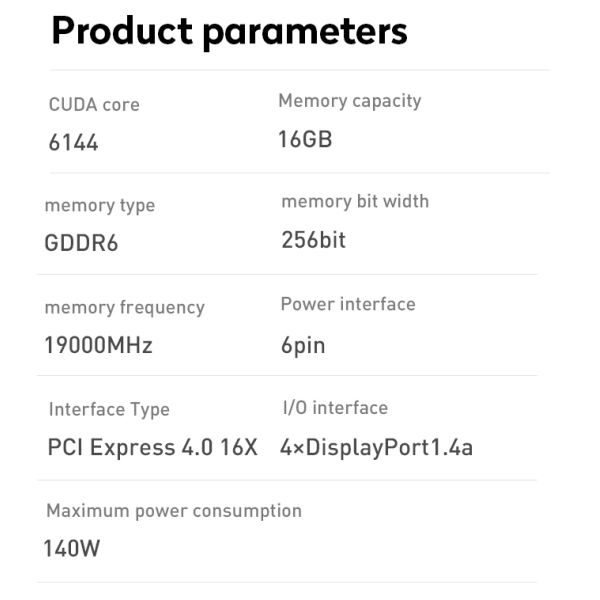The width and height of the screenshot is (600, 600).
Task: Click the 4×DisplayPort1.4a value text
Action: point(376,447)
